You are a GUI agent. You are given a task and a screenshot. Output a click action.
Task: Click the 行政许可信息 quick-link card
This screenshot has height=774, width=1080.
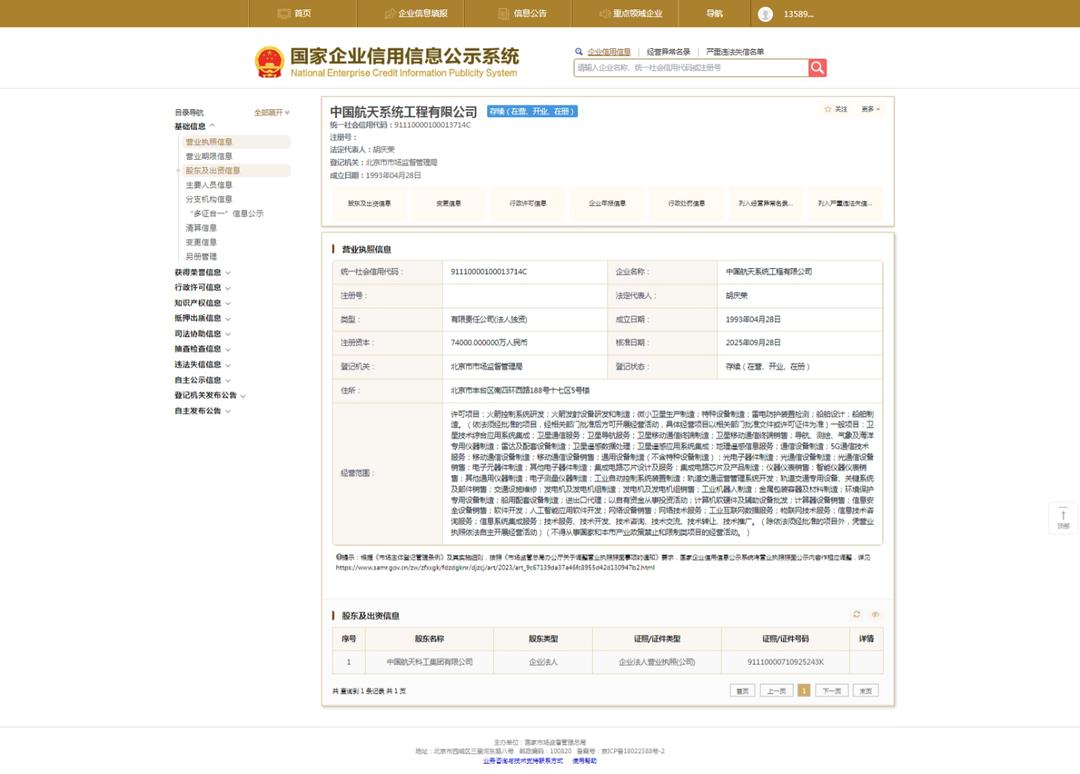tap(528, 203)
